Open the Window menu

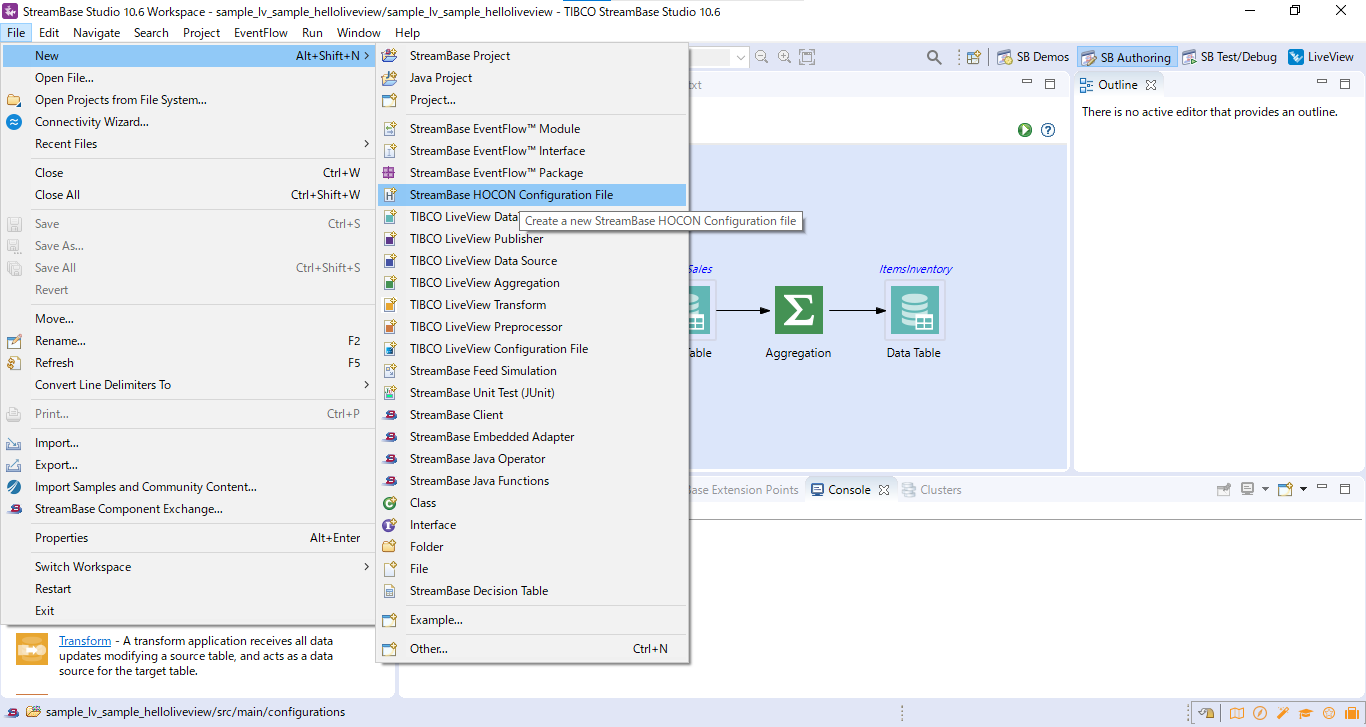pos(358,32)
